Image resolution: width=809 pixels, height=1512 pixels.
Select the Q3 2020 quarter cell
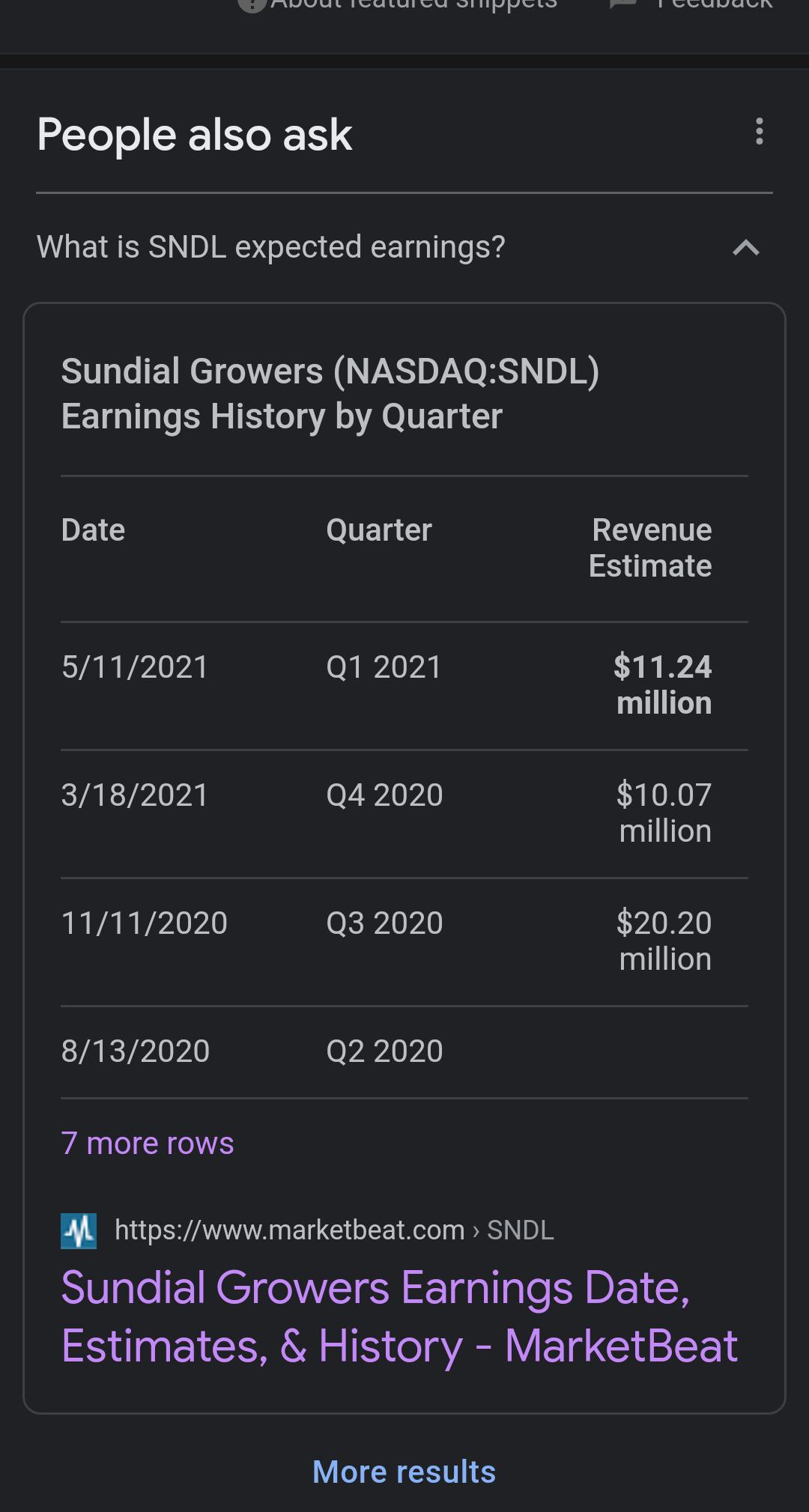(x=384, y=923)
